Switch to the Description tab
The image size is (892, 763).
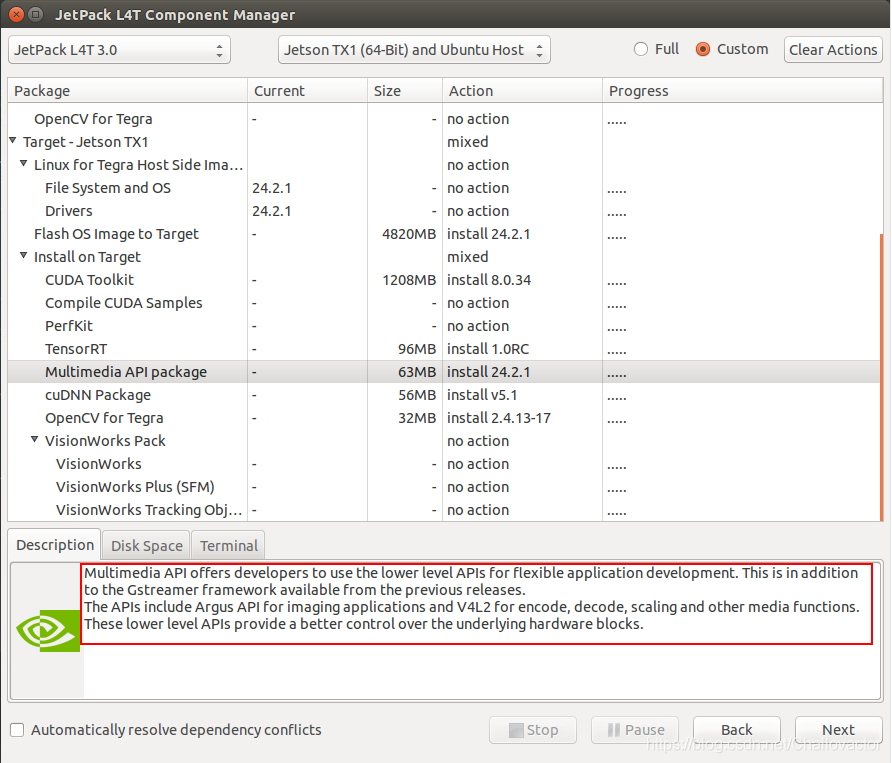click(x=55, y=545)
